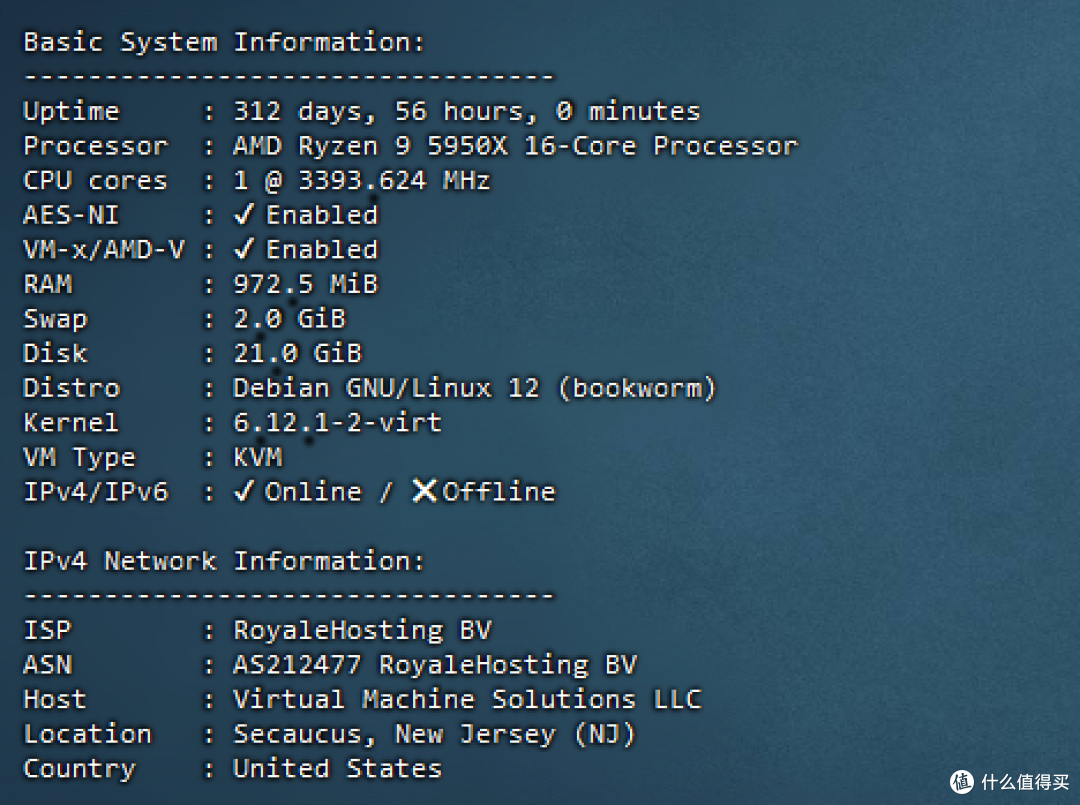The height and width of the screenshot is (805, 1080).
Task: Select the ASN value 'AS212477 RoyaleHosting BV'
Action: point(435,665)
